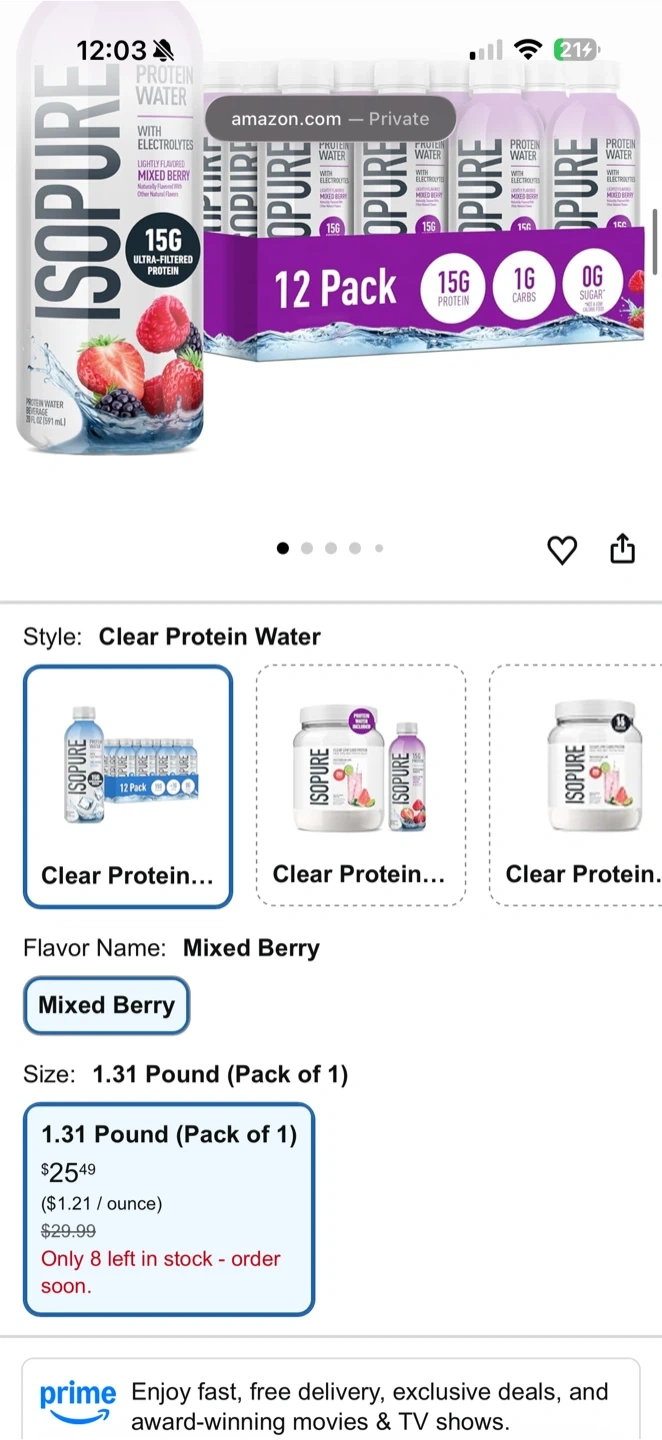Select the powder tub with bottle style
The image size is (662, 1440).
[x=361, y=786]
